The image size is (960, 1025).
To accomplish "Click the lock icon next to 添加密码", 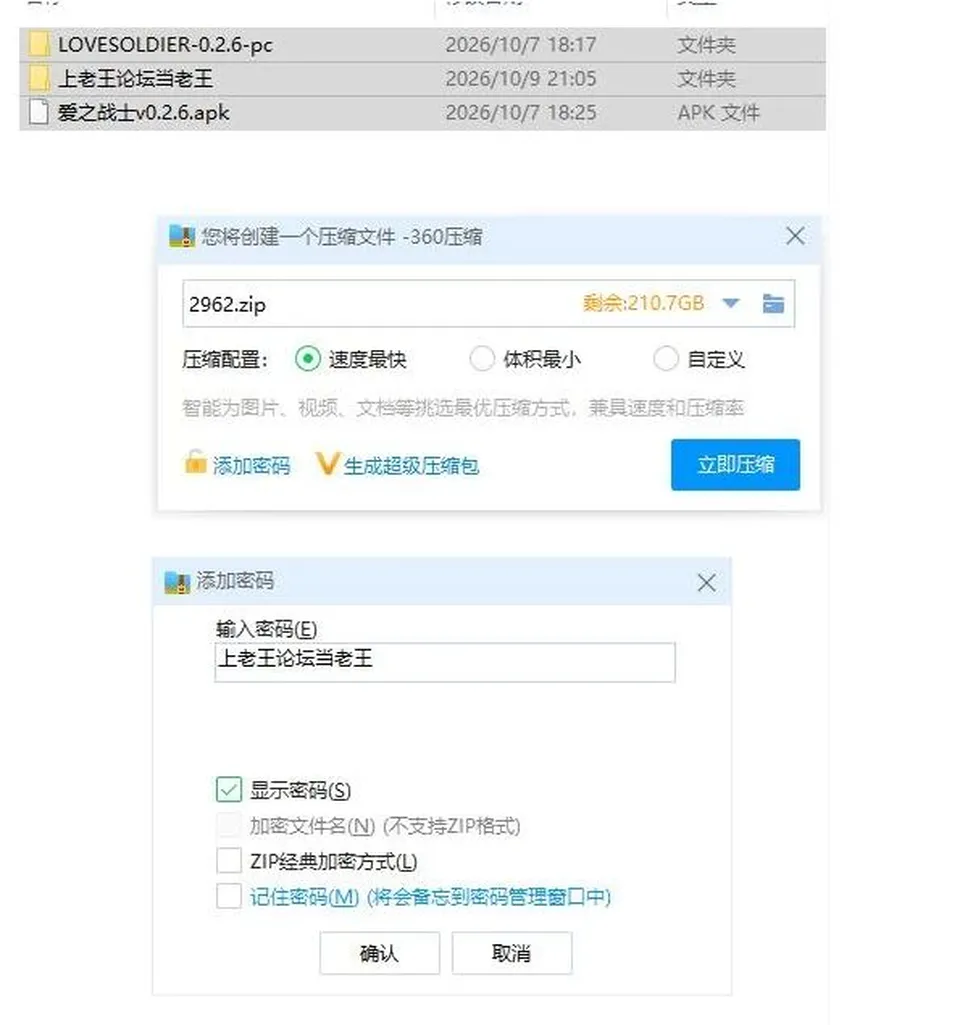I will [195, 462].
